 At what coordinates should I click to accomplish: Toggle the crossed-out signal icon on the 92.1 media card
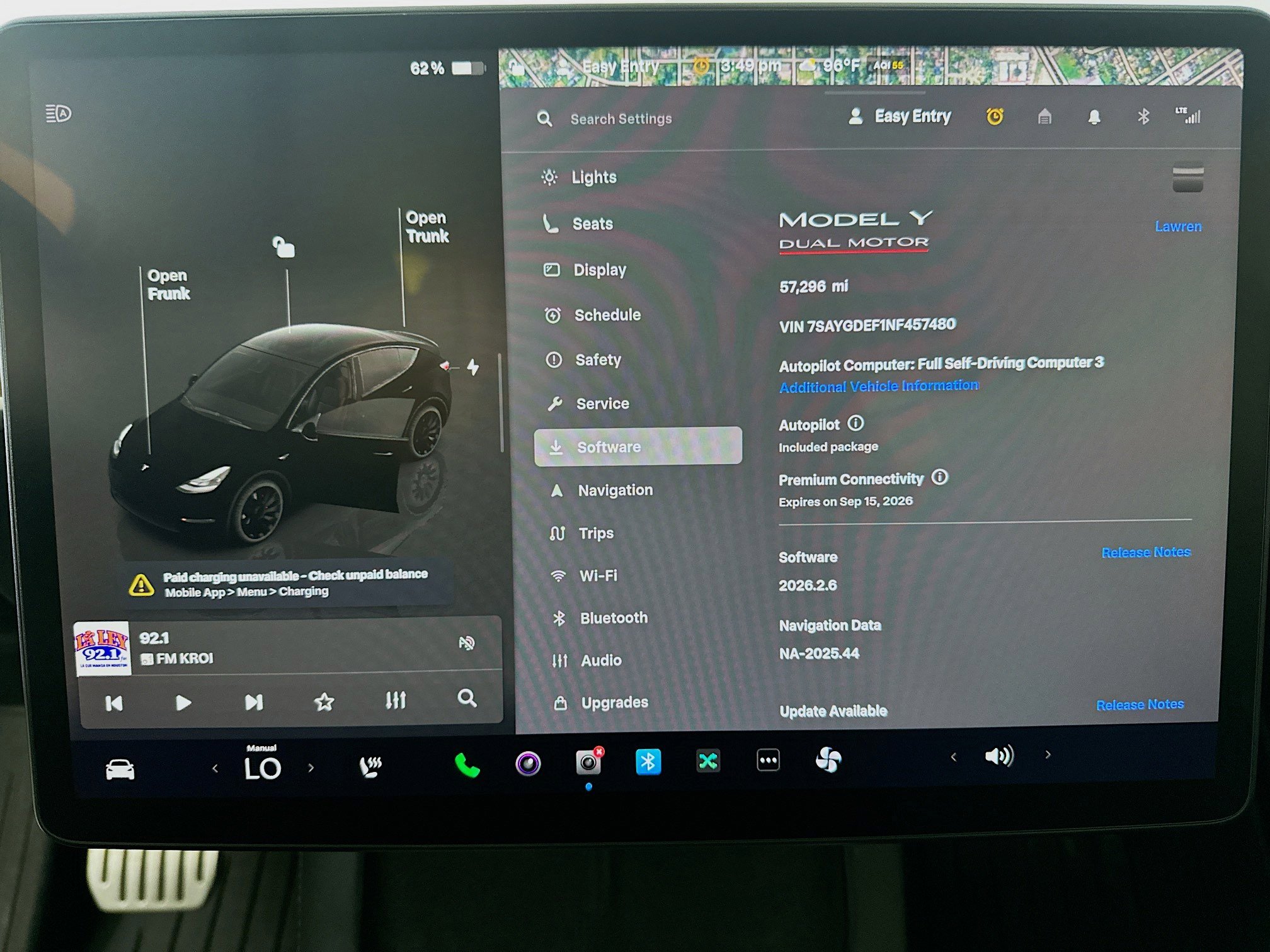click(x=467, y=643)
